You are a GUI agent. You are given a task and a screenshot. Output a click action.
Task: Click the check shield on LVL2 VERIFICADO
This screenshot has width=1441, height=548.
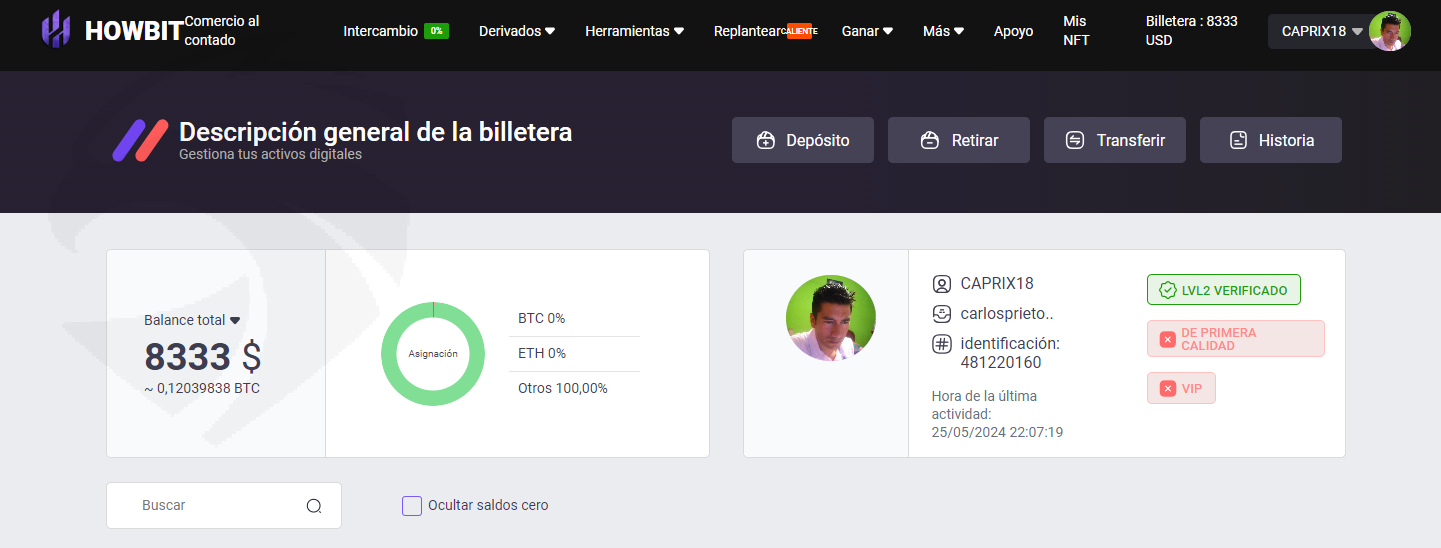click(1167, 290)
